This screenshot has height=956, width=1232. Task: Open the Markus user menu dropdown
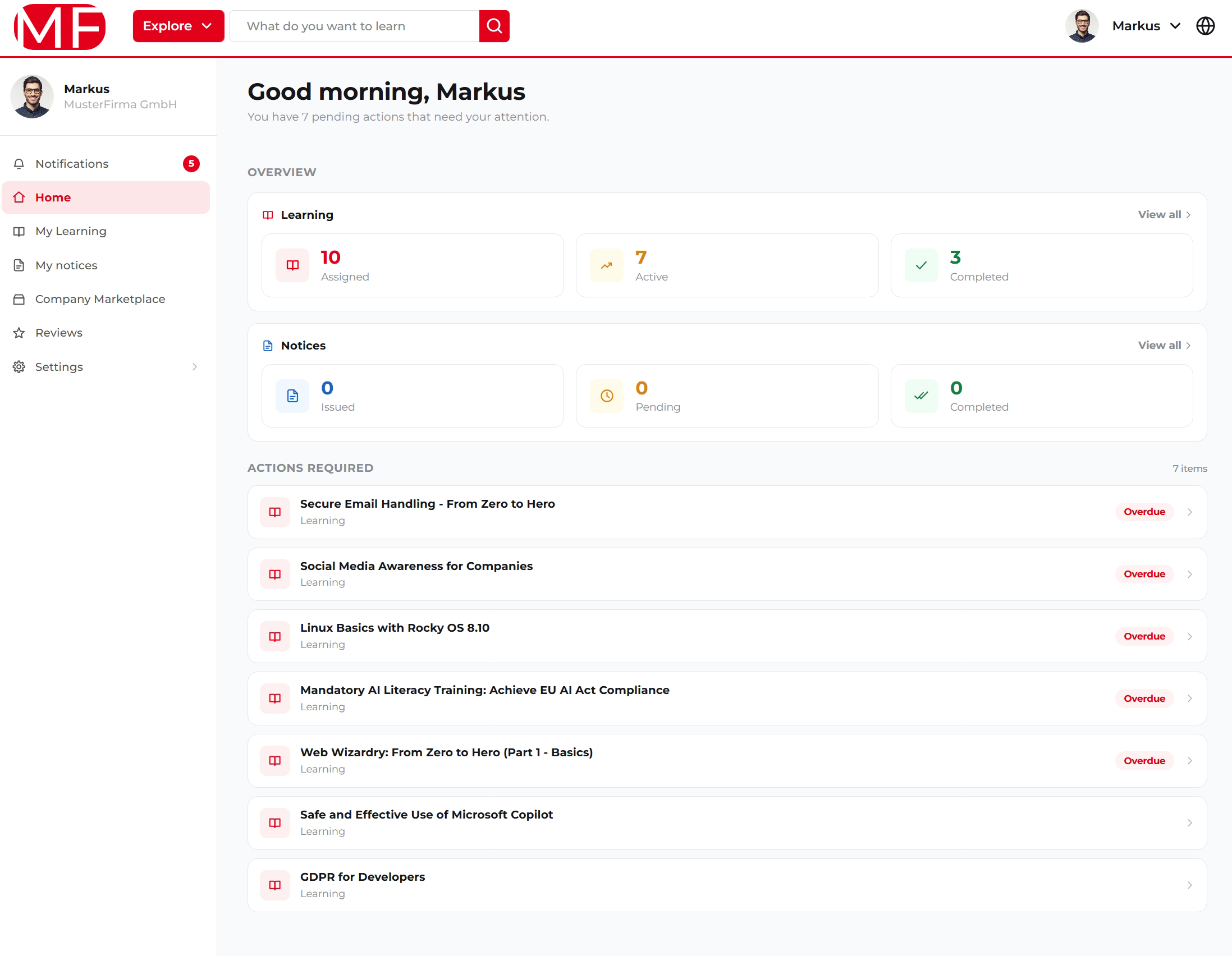tap(1146, 26)
